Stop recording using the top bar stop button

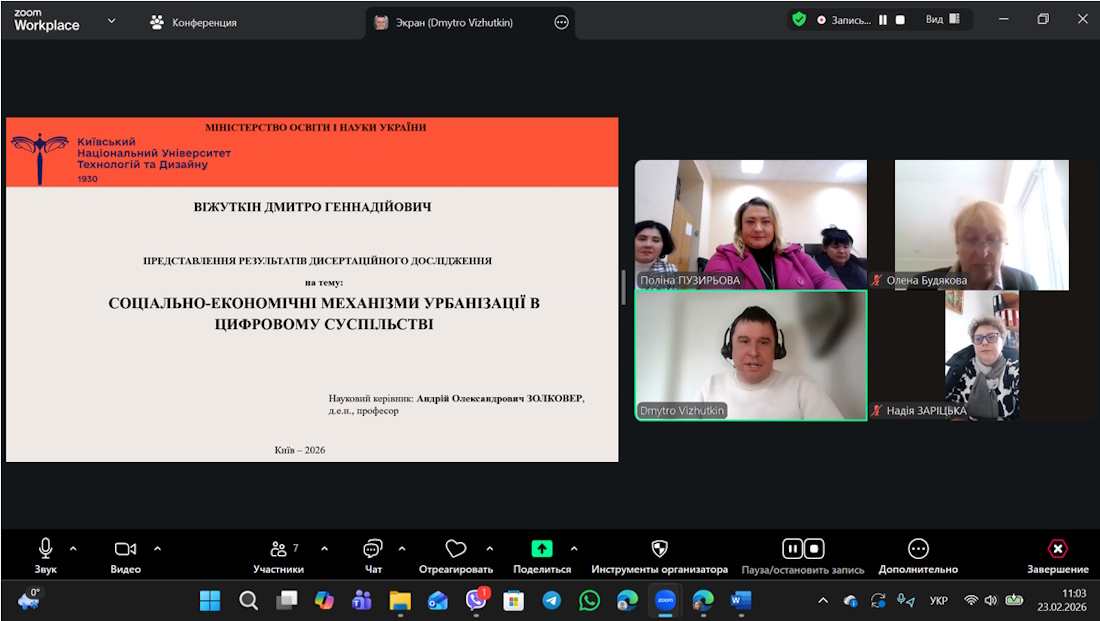(x=900, y=19)
